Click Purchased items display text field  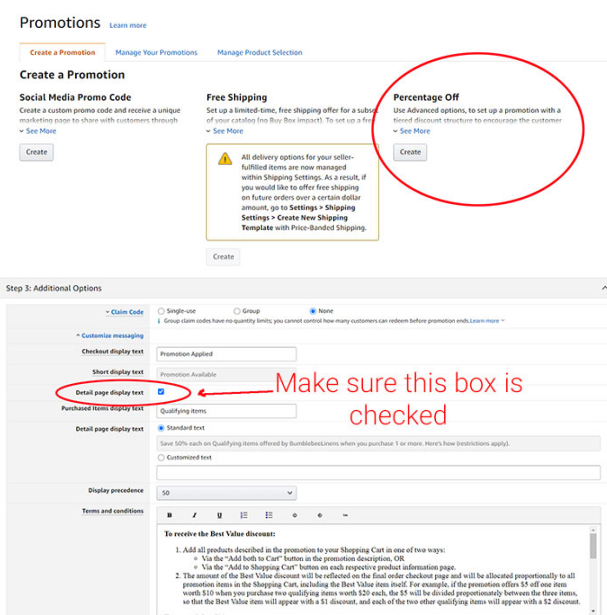point(226,411)
